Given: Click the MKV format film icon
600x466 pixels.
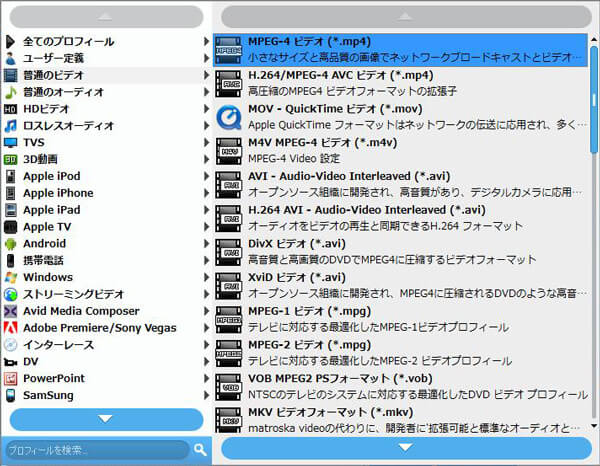Looking at the screenshot, I should (x=228, y=420).
